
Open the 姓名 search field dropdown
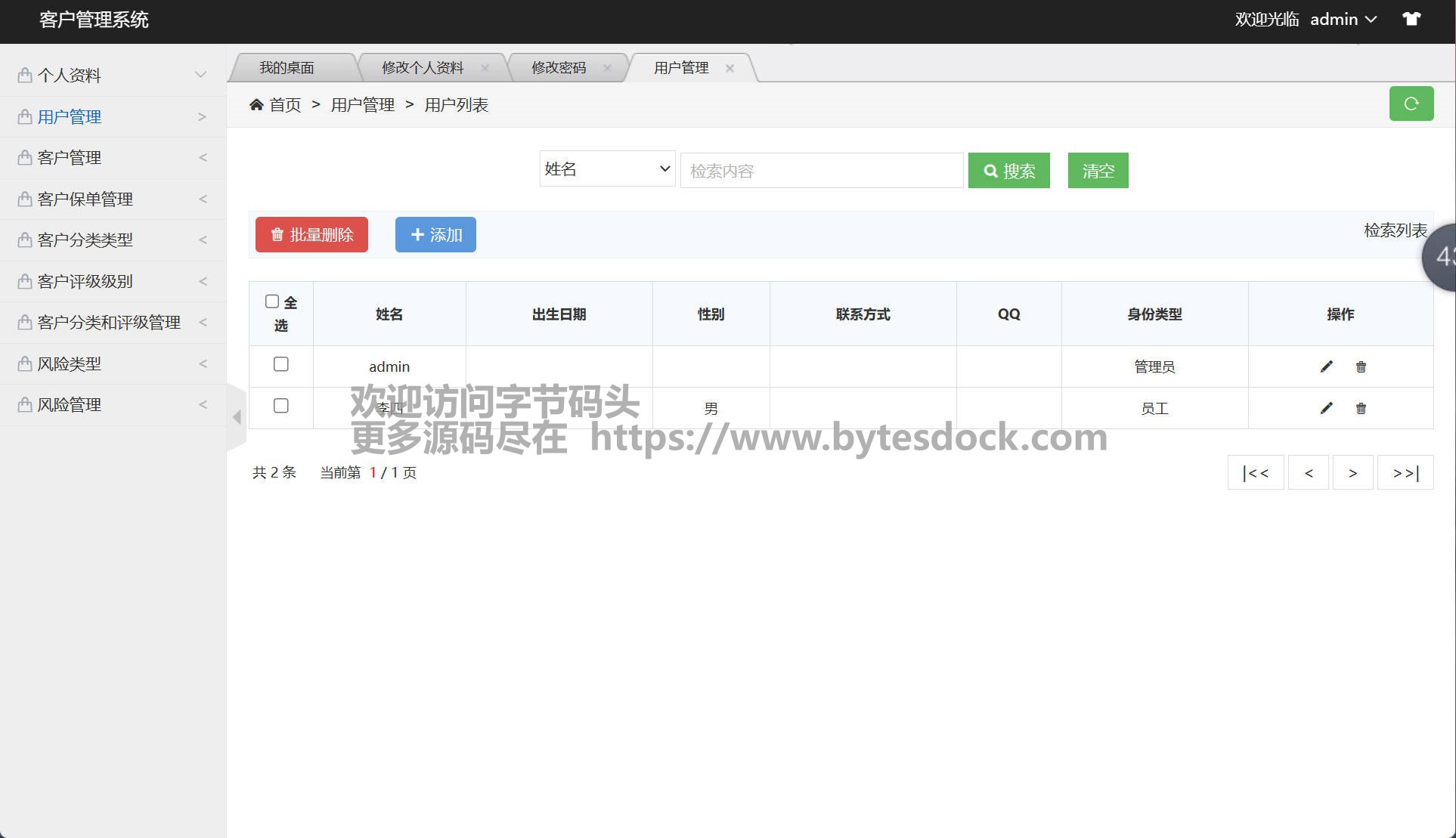click(606, 169)
